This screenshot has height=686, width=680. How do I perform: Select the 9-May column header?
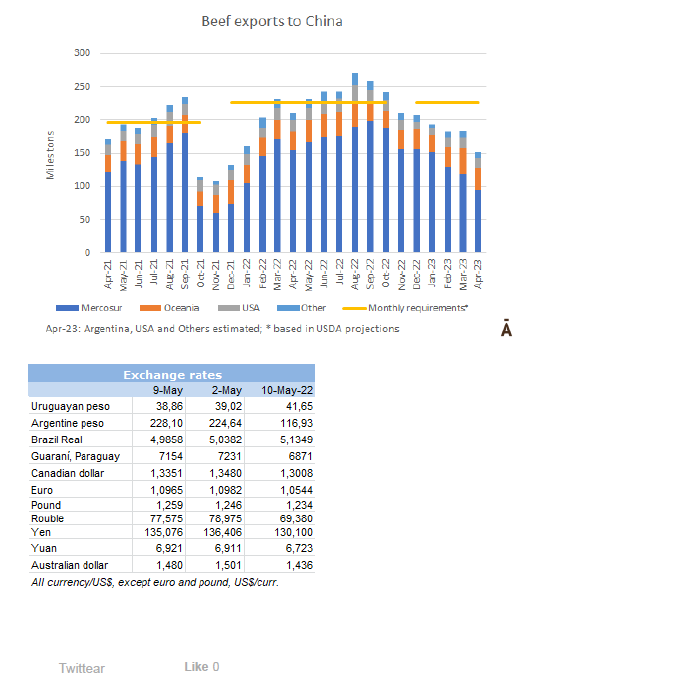click(x=167, y=389)
